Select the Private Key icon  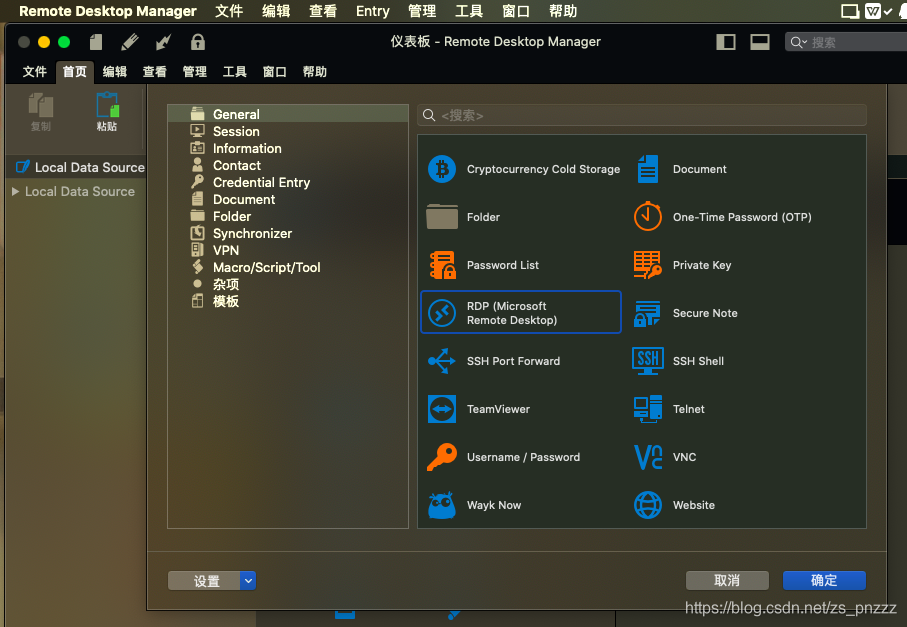coord(648,265)
